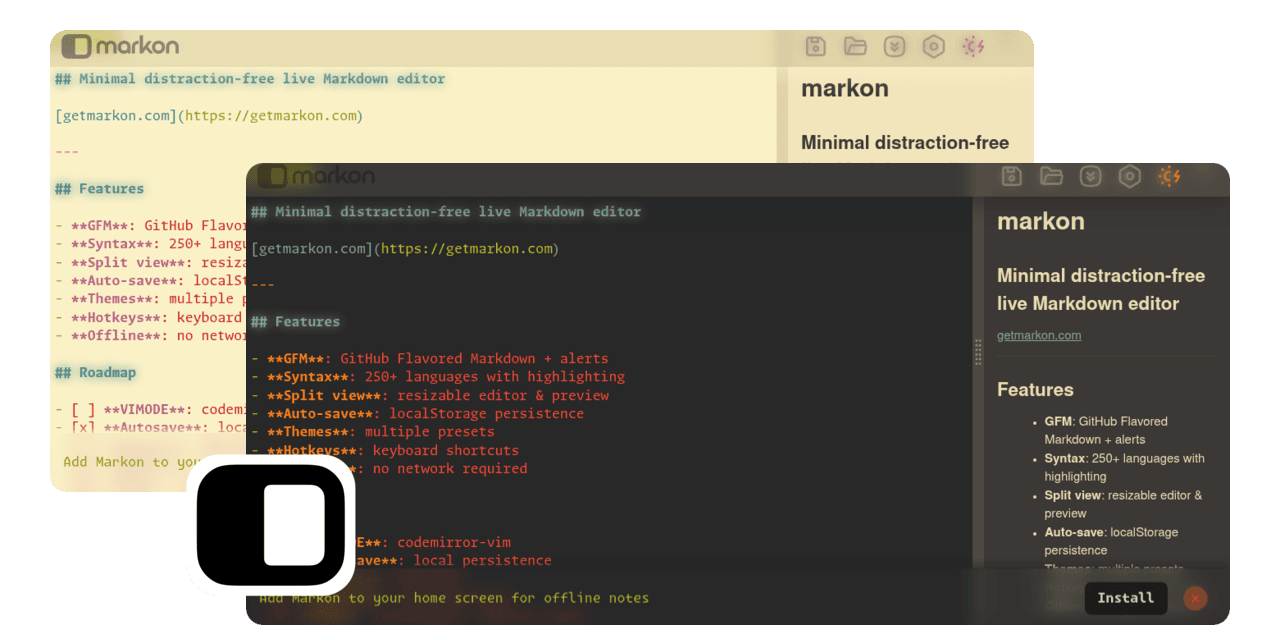Click the '## Roadmap' line in the light window editor
The width and height of the screenshot is (1280, 640).
click(95, 373)
